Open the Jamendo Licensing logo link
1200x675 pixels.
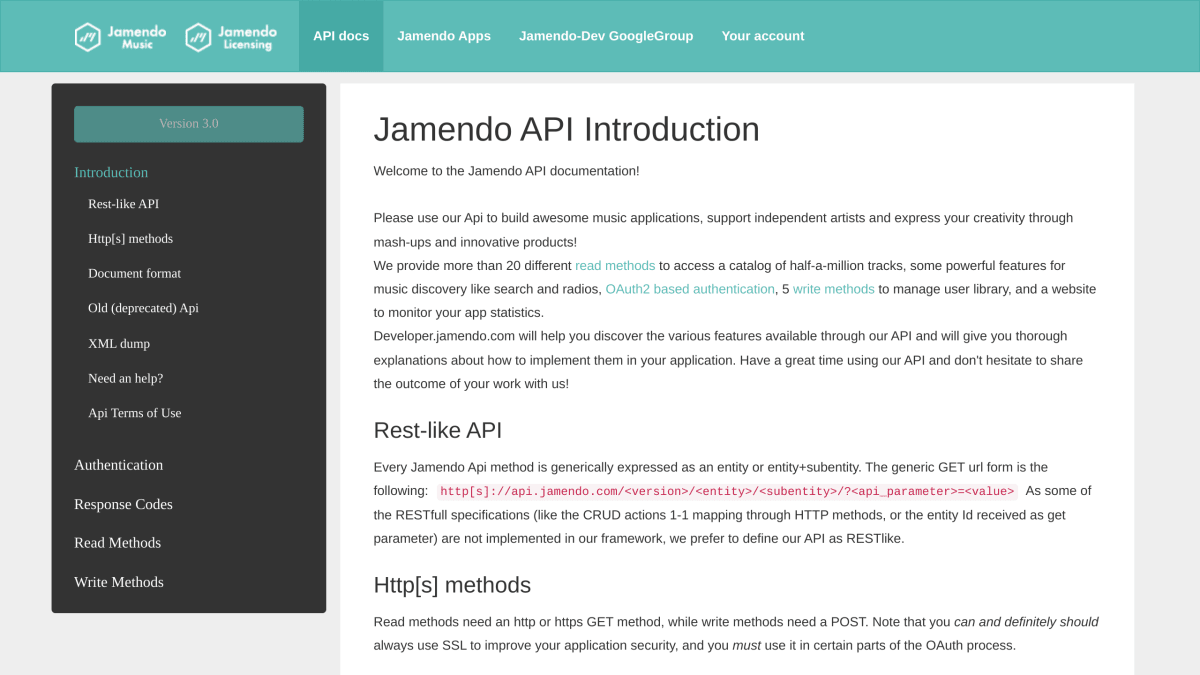coord(230,37)
